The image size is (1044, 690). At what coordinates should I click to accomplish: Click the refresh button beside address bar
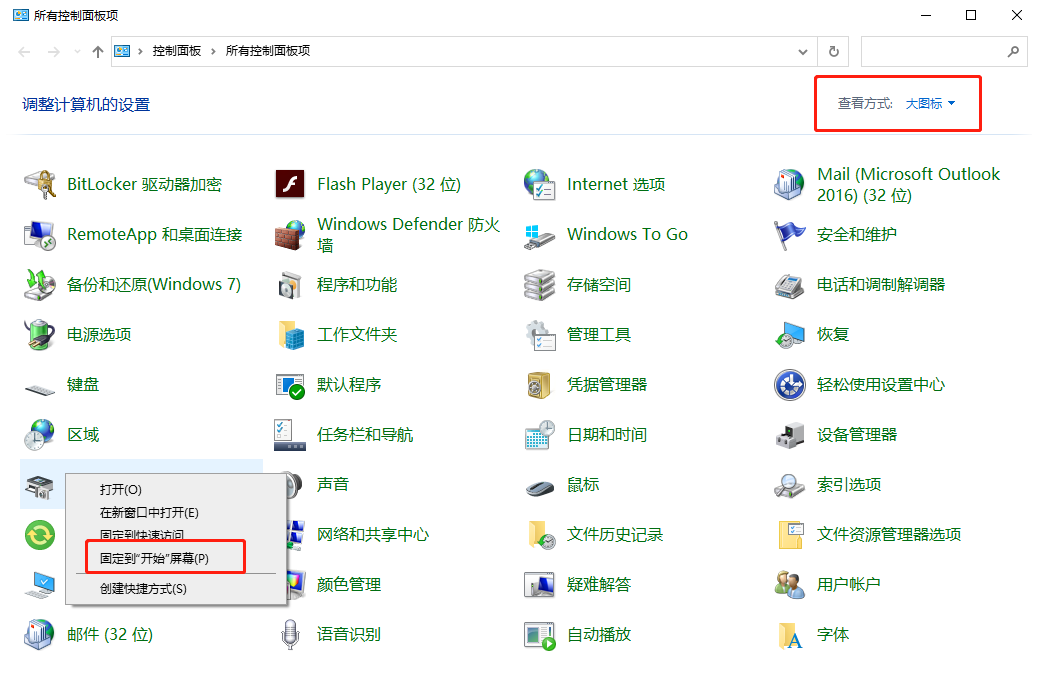click(833, 51)
